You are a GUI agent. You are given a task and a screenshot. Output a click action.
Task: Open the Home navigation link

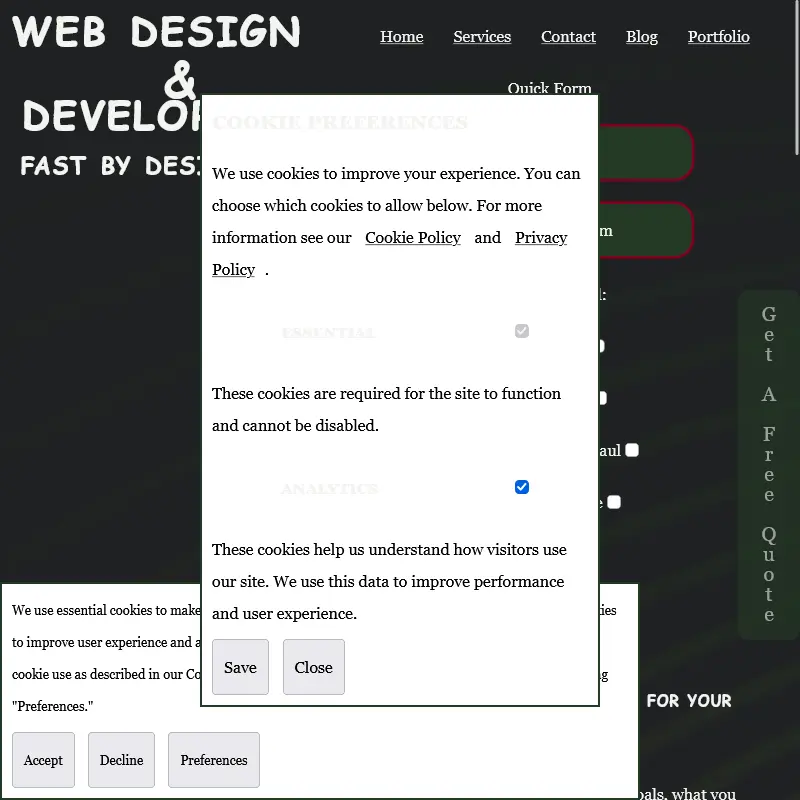402,37
